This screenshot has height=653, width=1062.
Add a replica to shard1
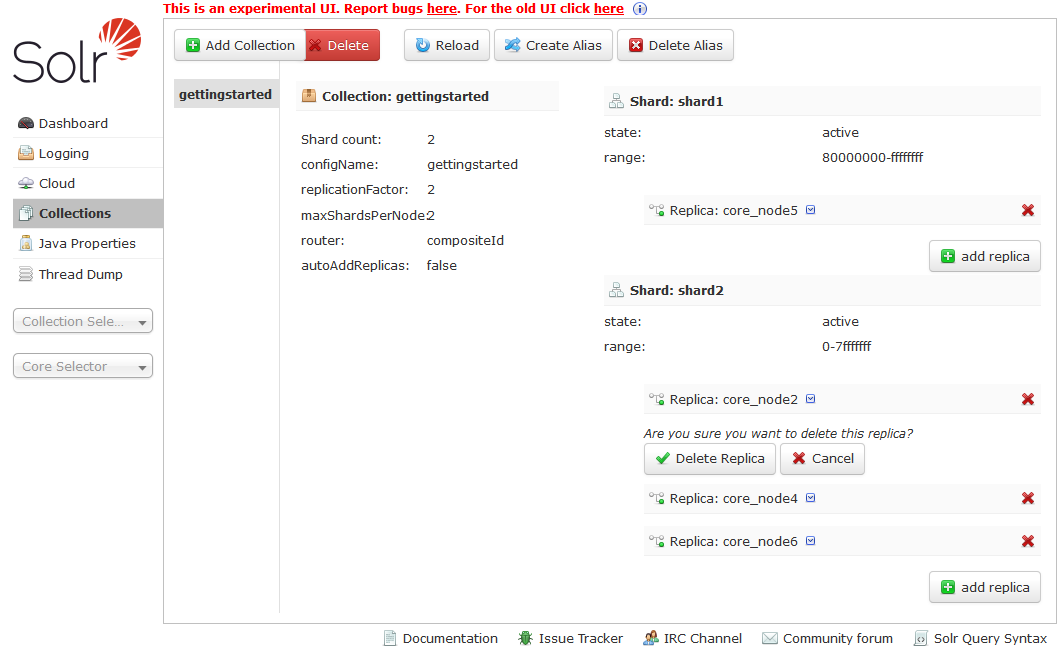click(x=985, y=256)
